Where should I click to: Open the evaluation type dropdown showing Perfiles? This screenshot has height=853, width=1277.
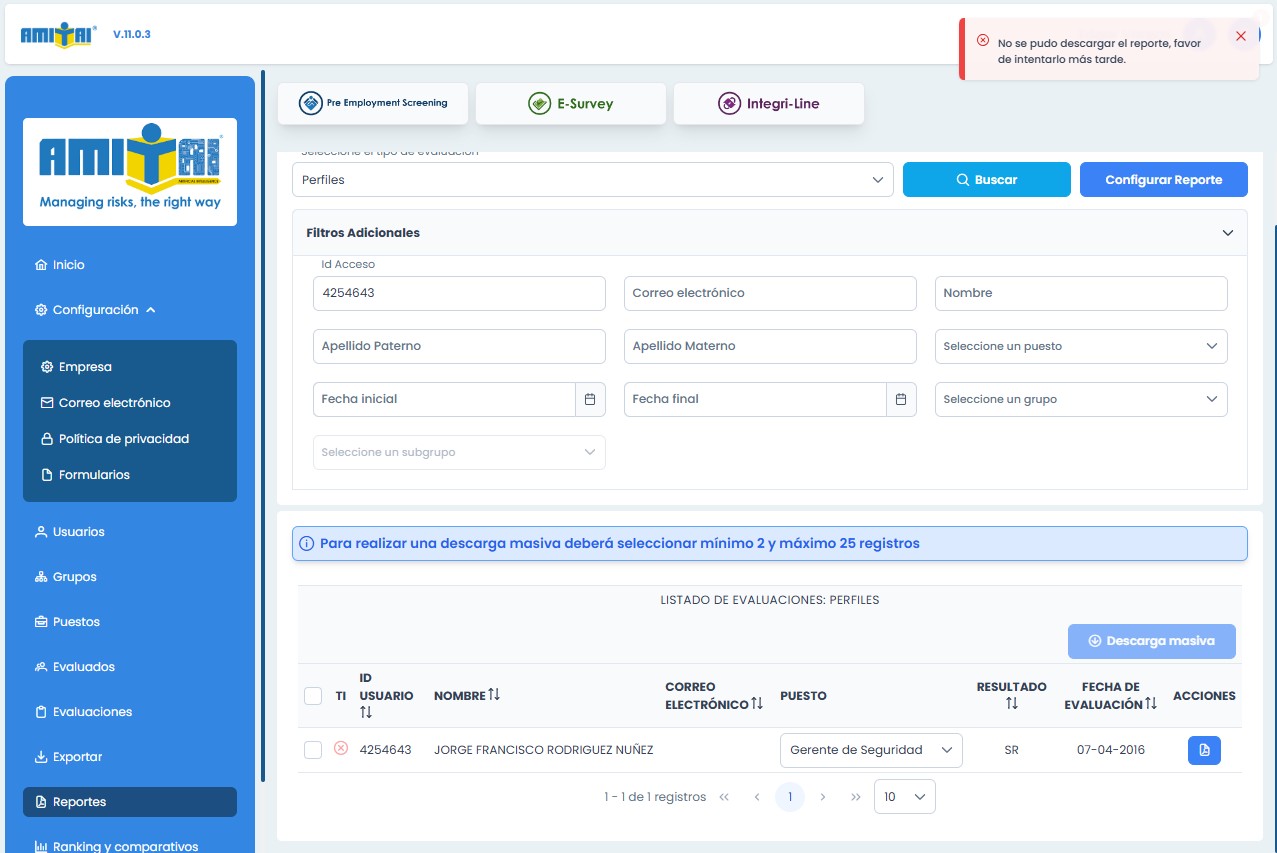point(592,180)
